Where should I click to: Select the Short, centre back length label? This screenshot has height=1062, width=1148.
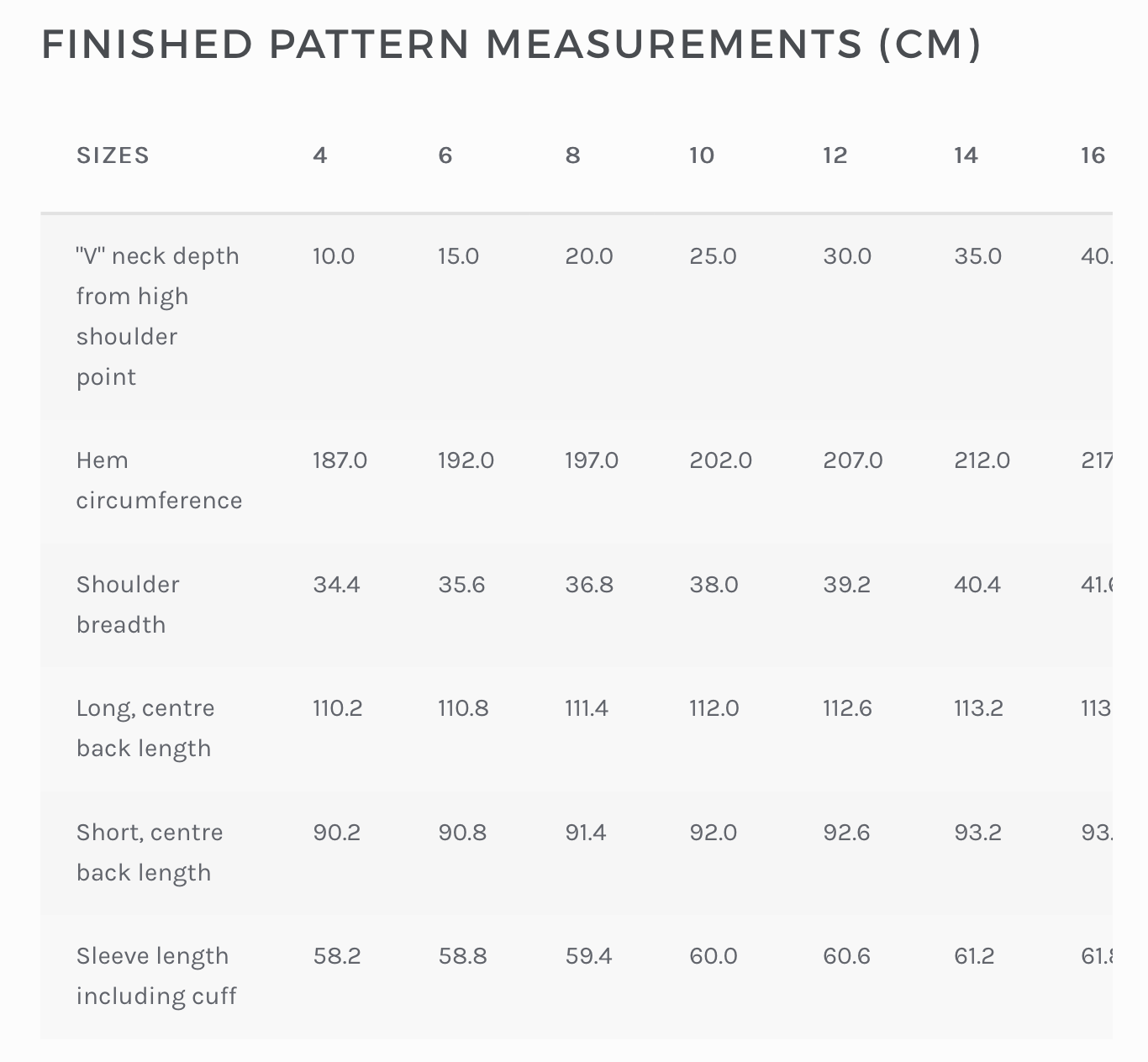[x=150, y=852]
